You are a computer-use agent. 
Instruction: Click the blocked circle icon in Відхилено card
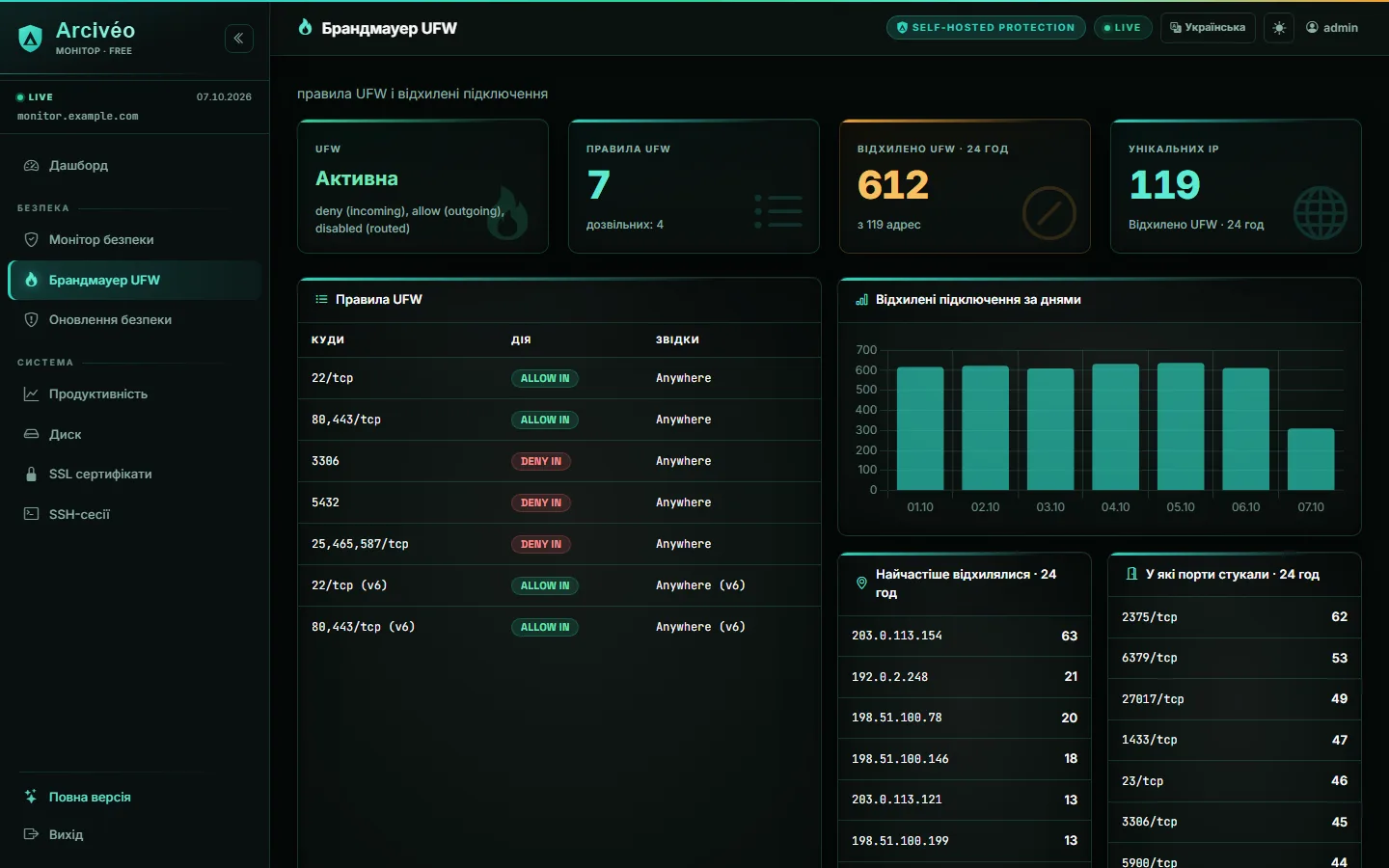(1049, 212)
